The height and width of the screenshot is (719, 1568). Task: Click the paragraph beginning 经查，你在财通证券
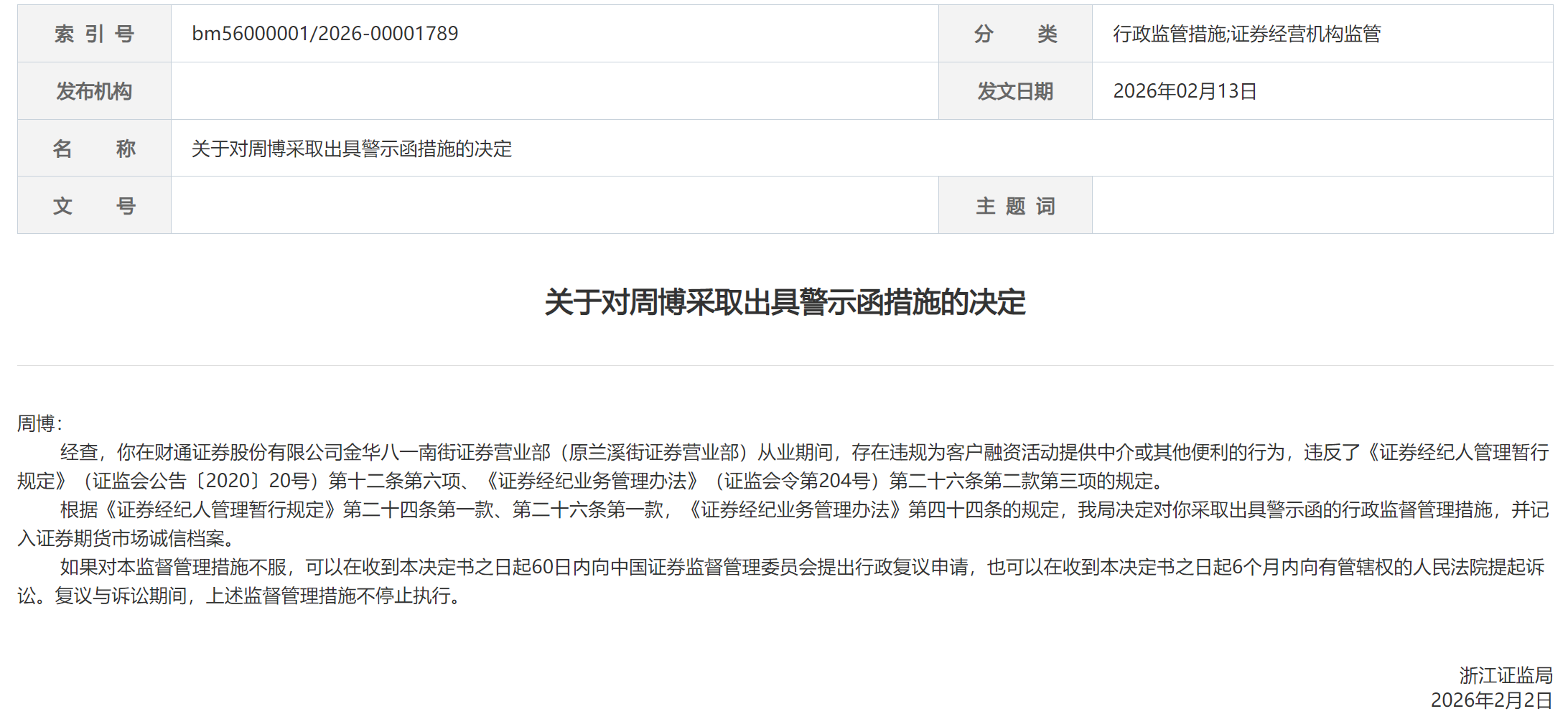pyautogui.click(x=783, y=466)
